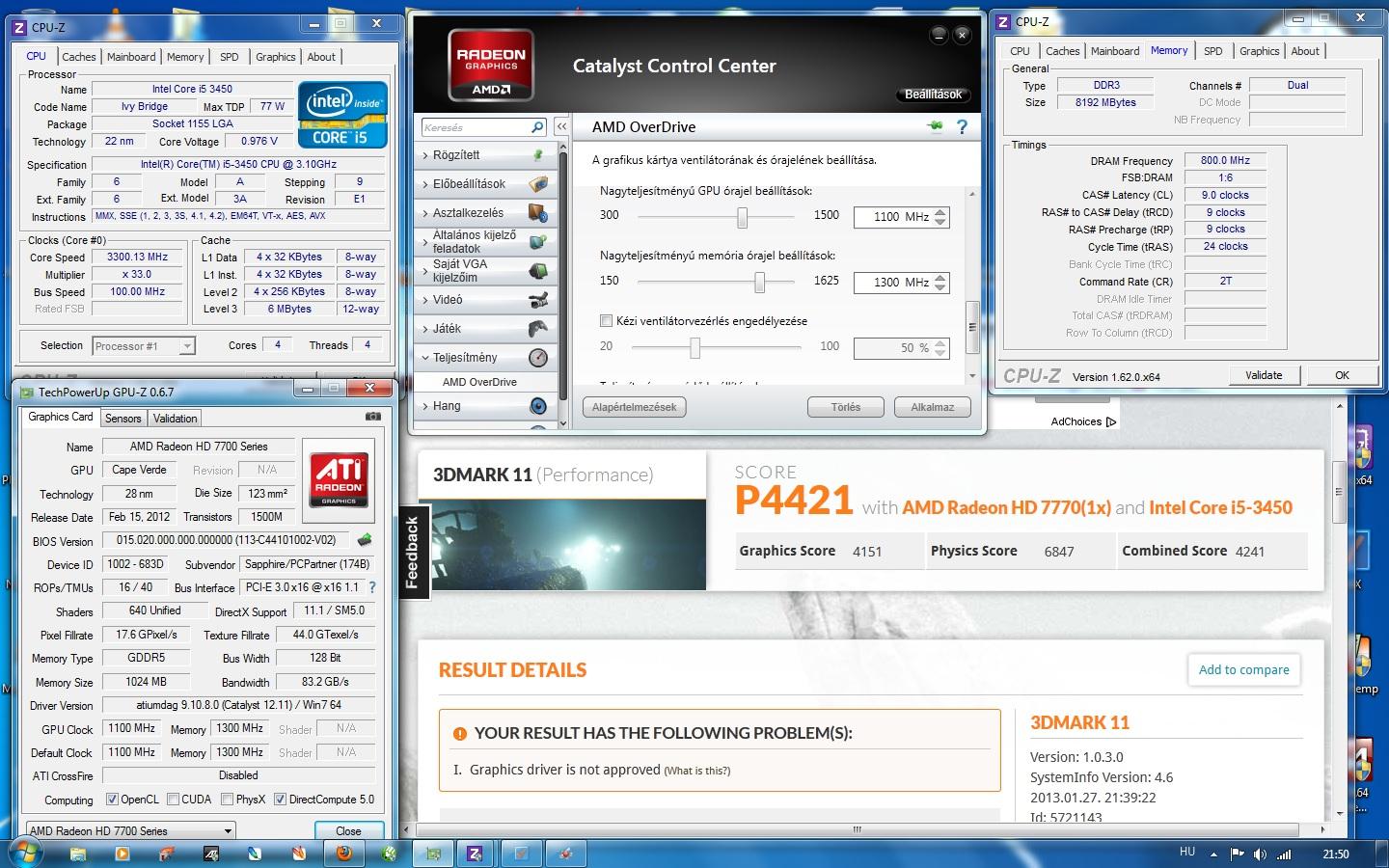Click the GPU-Z BIOS save chip icon

365,540
